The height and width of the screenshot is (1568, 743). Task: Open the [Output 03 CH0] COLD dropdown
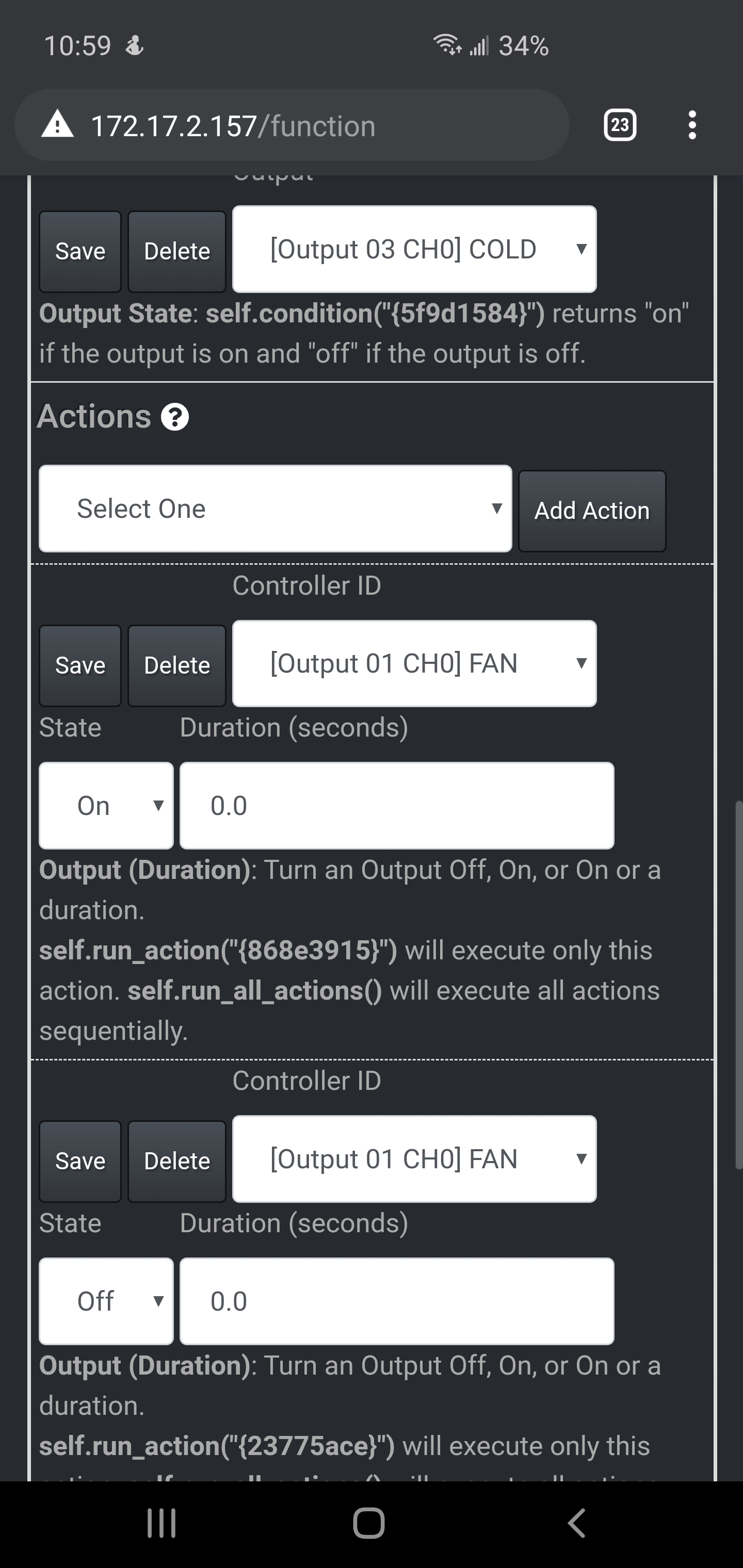(414, 249)
